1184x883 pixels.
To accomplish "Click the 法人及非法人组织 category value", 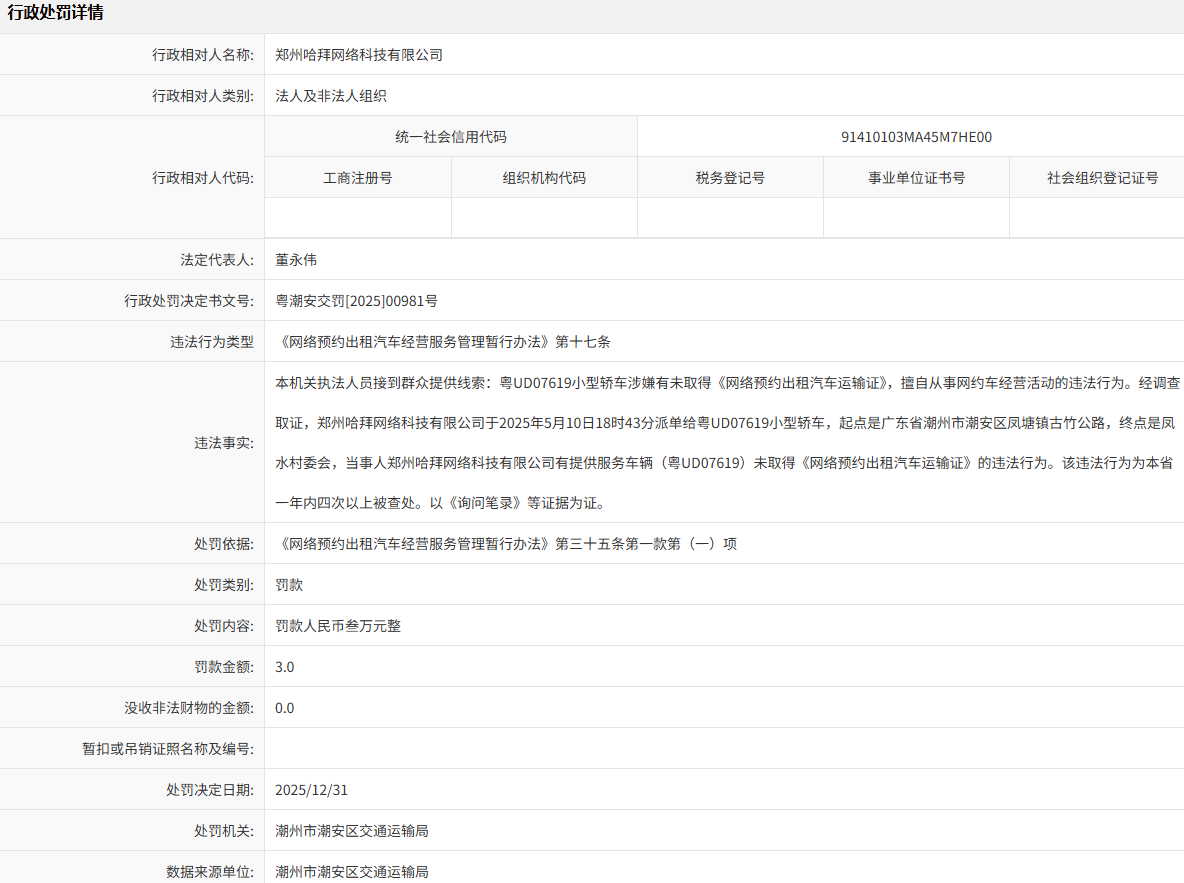I will click(x=331, y=96).
